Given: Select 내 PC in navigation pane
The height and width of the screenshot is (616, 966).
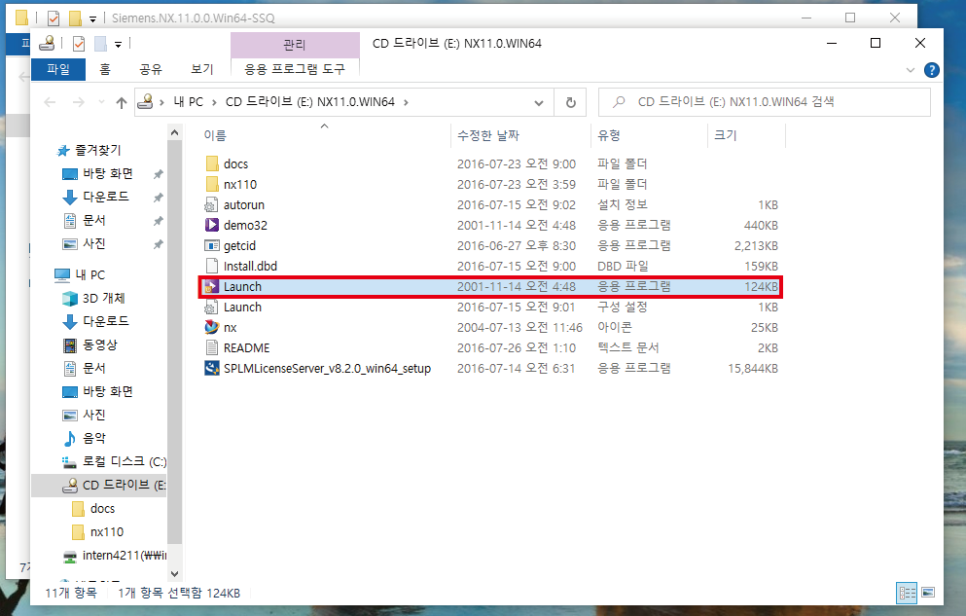Looking at the screenshot, I should click(90, 275).
